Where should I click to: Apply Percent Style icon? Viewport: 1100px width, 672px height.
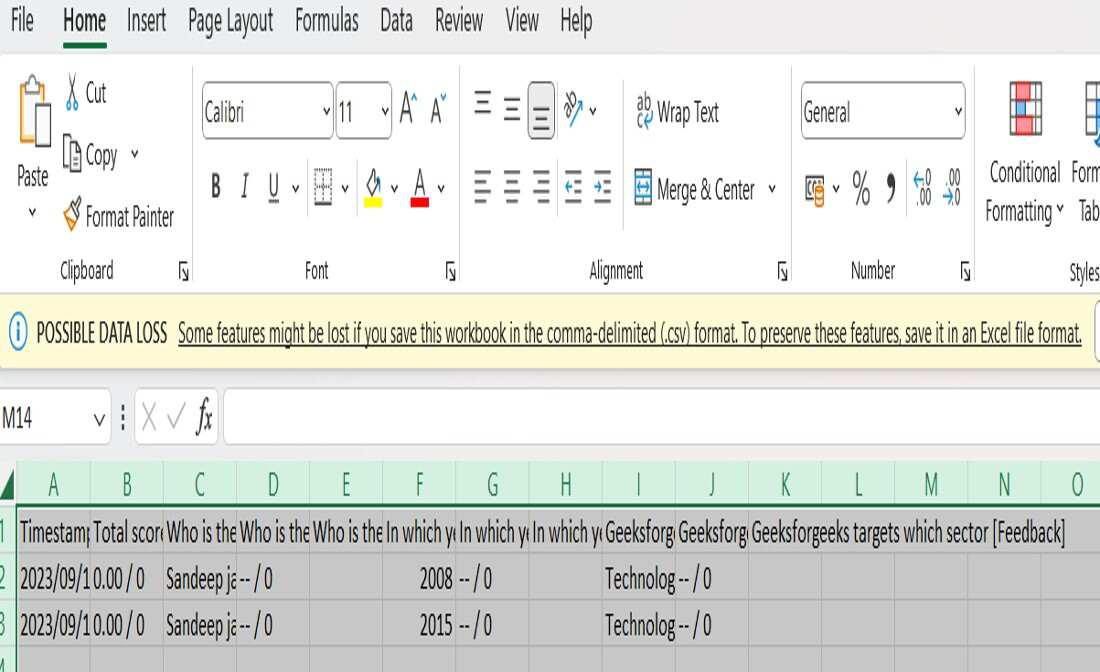coord(861,188)
